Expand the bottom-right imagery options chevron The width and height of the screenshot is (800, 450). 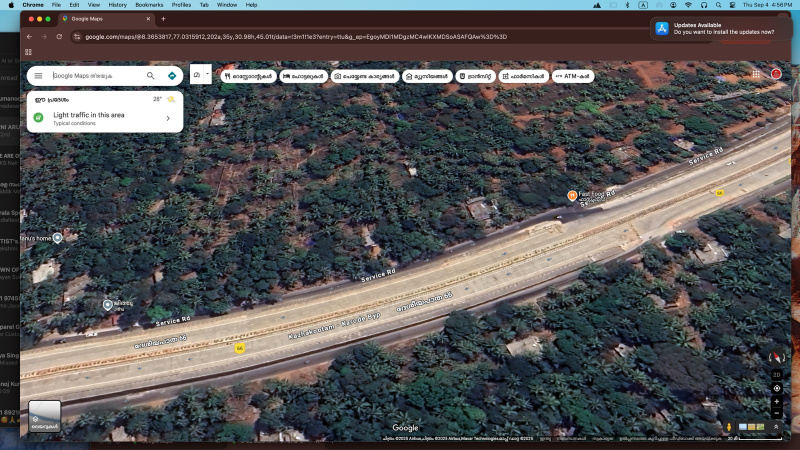tap(776, 427)
